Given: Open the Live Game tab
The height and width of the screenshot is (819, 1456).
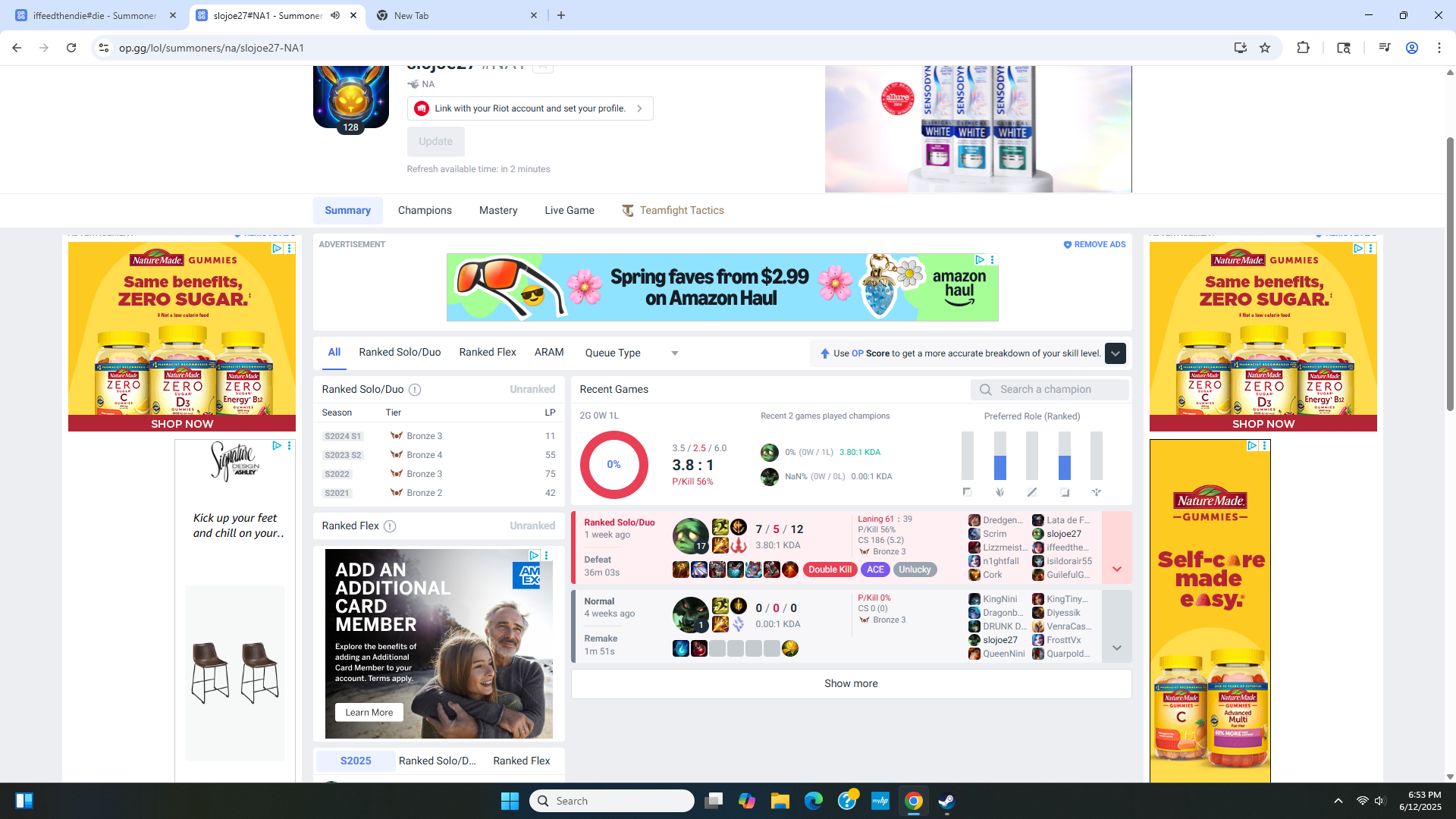Looking at the screenshot, I should [570, 211].
